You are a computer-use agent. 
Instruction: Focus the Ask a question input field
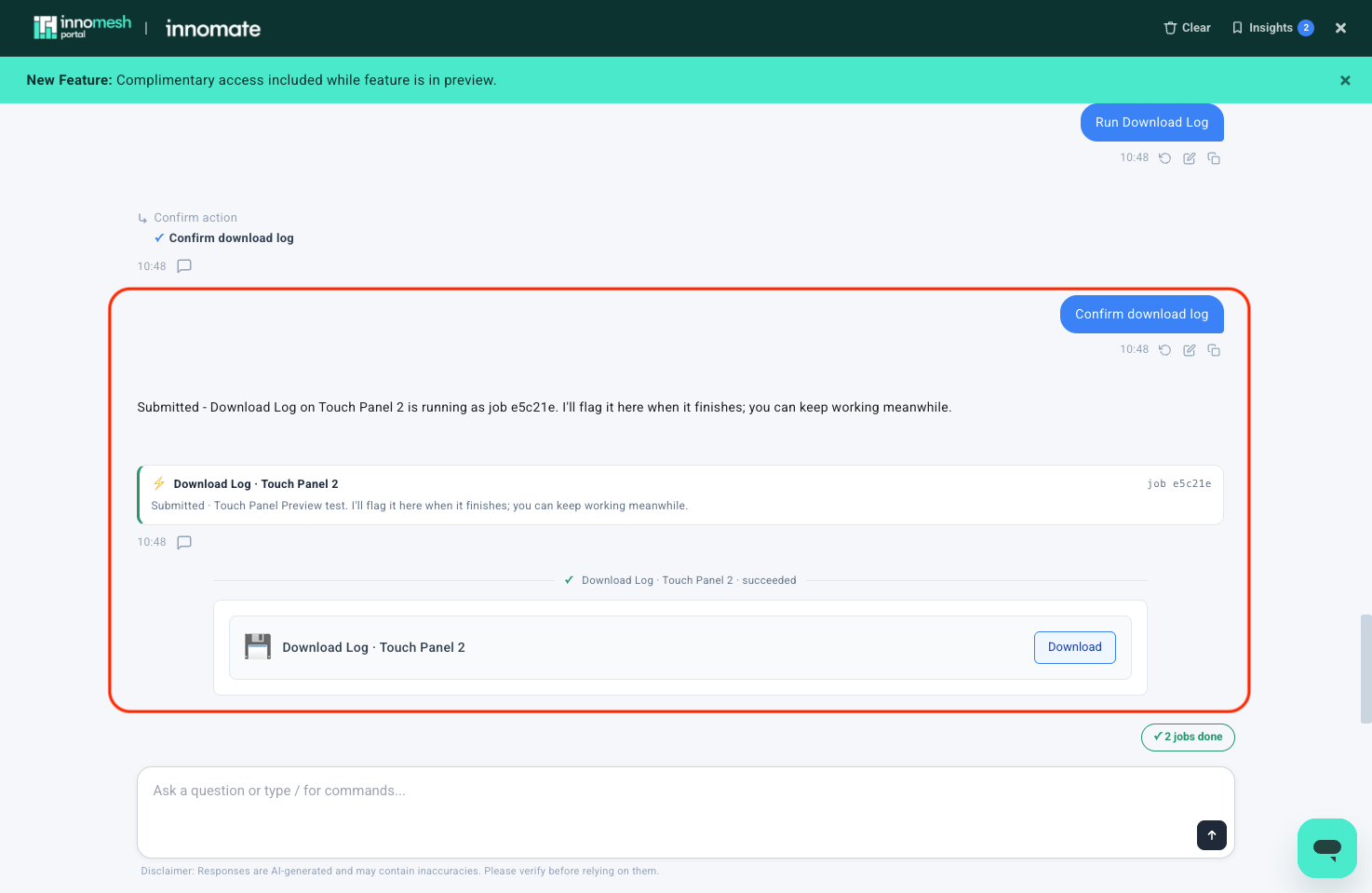click(686, 812)
